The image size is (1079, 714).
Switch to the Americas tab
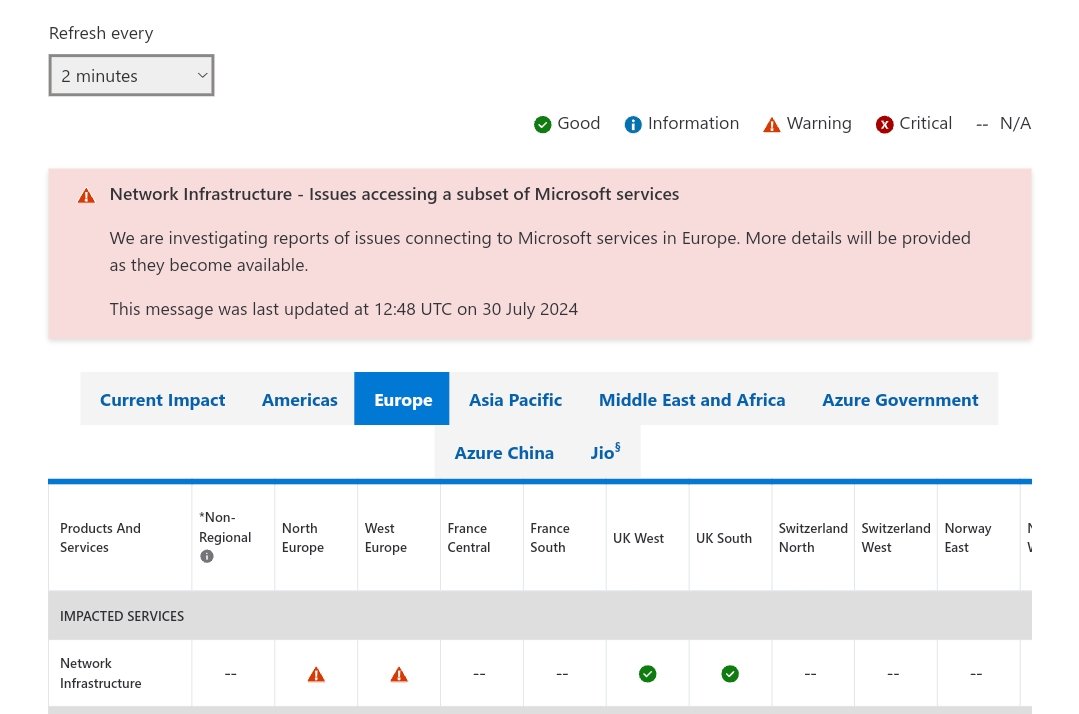(x=299, y=400)
